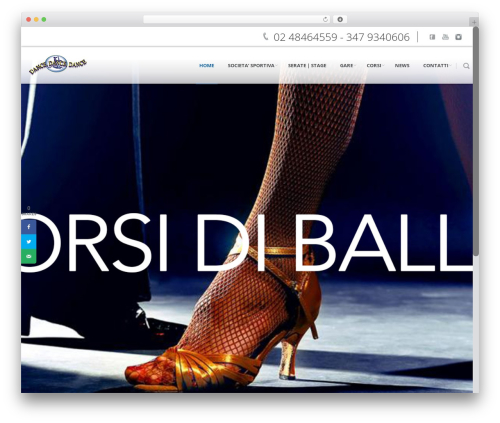Go to the HOME menu item

click(x=207, y=66)
